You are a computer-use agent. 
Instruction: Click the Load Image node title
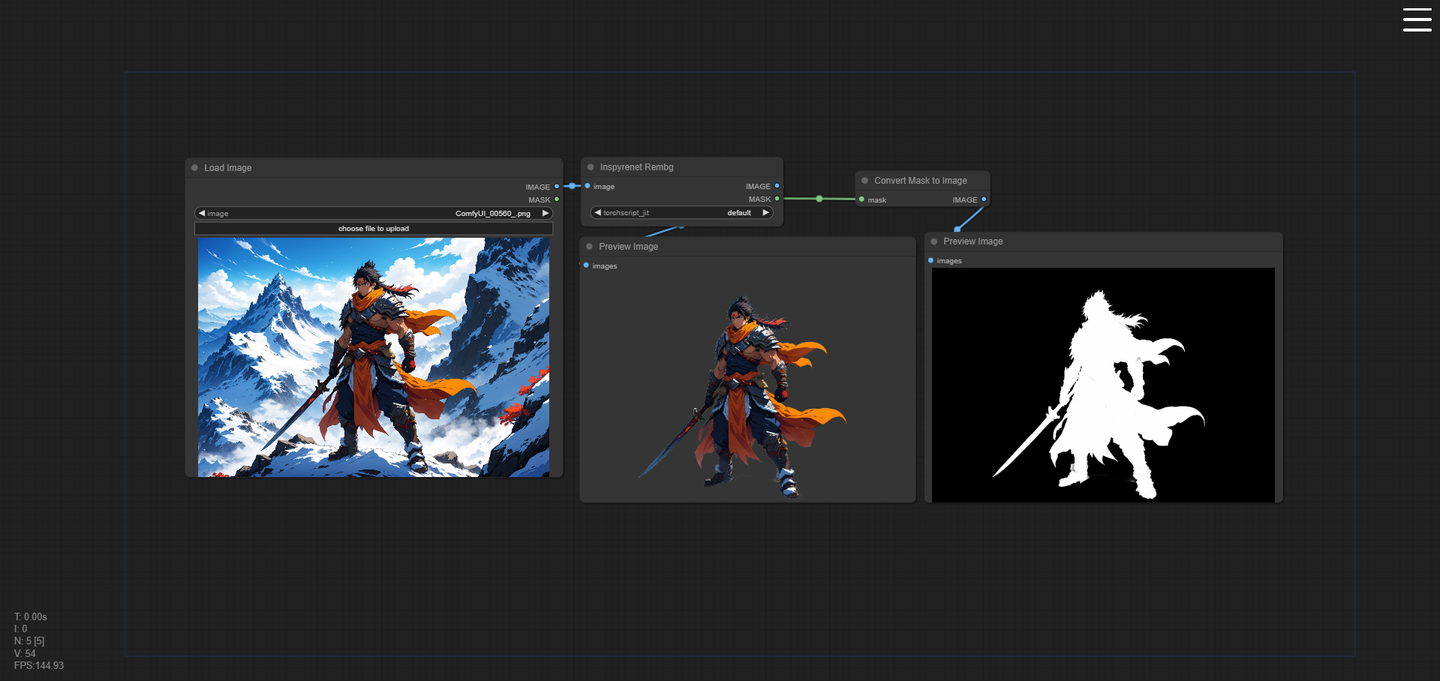[228, 168]
